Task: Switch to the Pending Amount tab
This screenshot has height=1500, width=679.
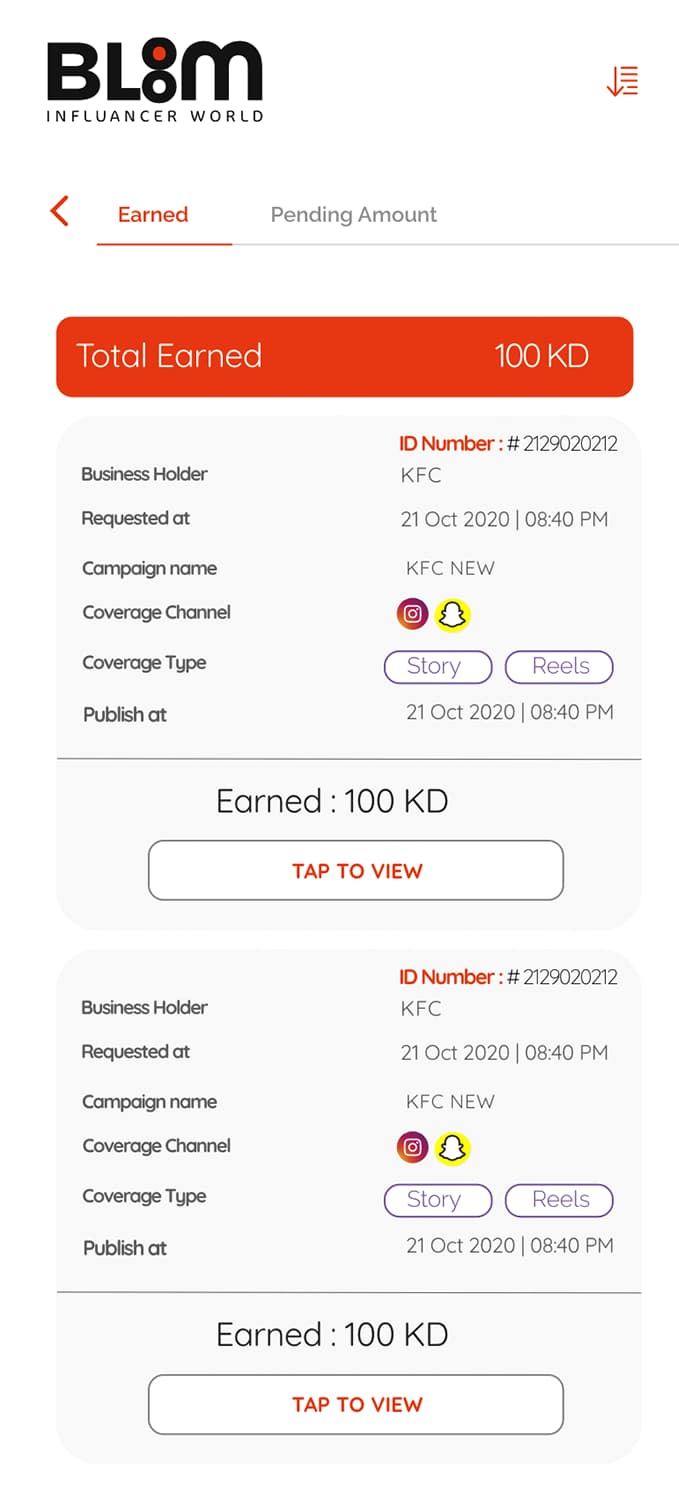Action: pos(352,214)
